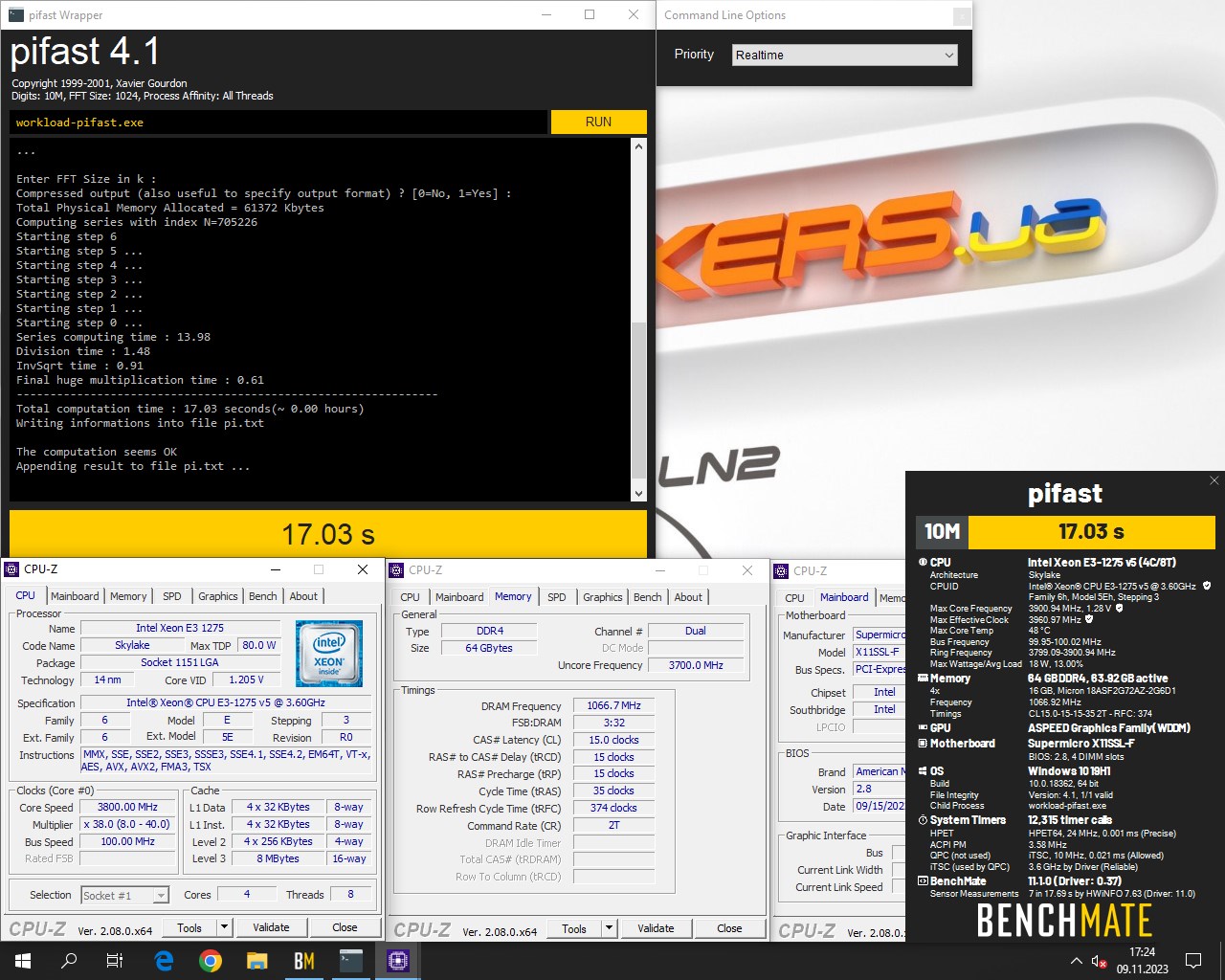Image resolution: width=1225 pixels, height=980 pixels.
Task: Select Bench tab in first CPU-Z window
Action: coord(263,595)
